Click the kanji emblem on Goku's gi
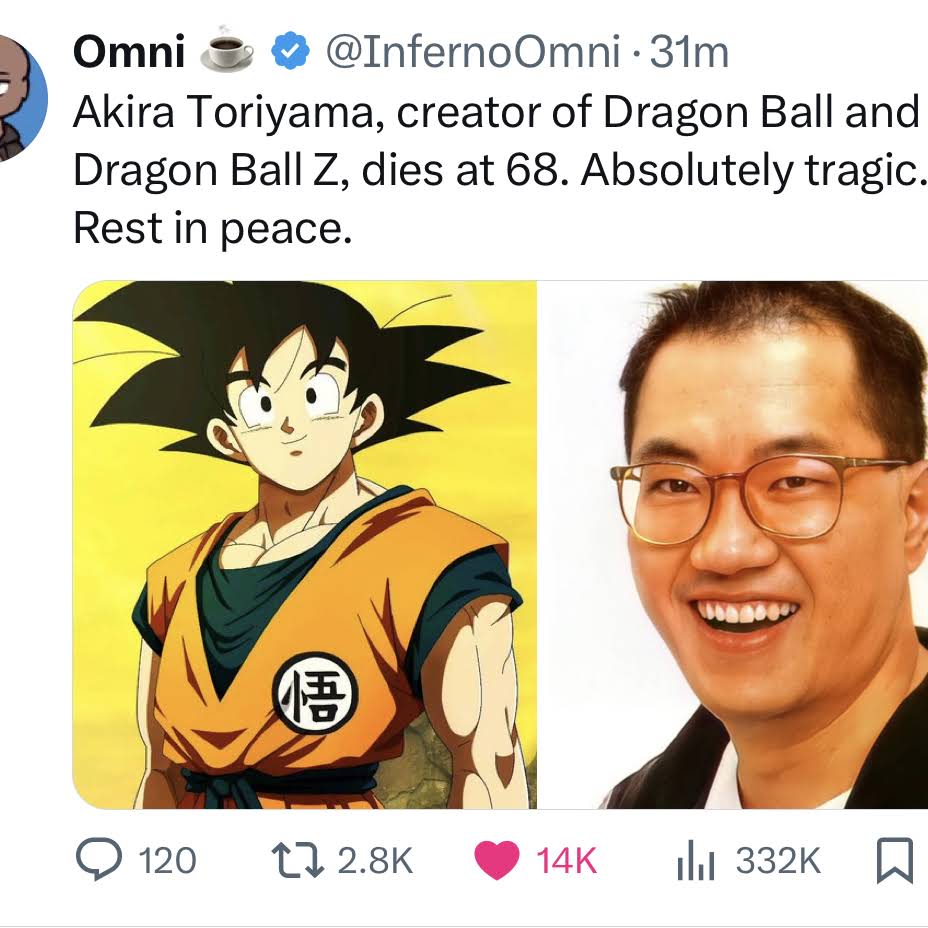This screenshot has height=928, width=928. (x=315, y=694)
